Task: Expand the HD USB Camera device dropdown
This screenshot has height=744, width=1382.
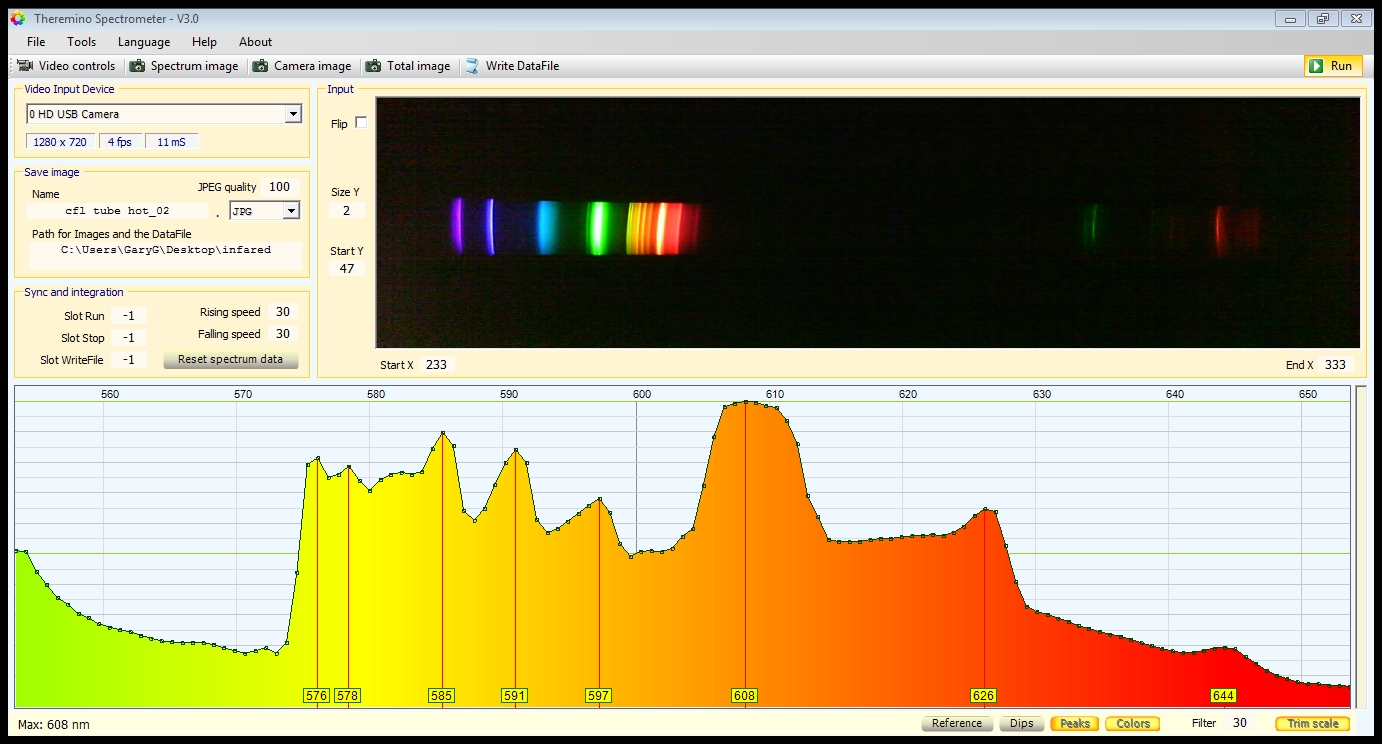Action: click(x=293, y=114)
